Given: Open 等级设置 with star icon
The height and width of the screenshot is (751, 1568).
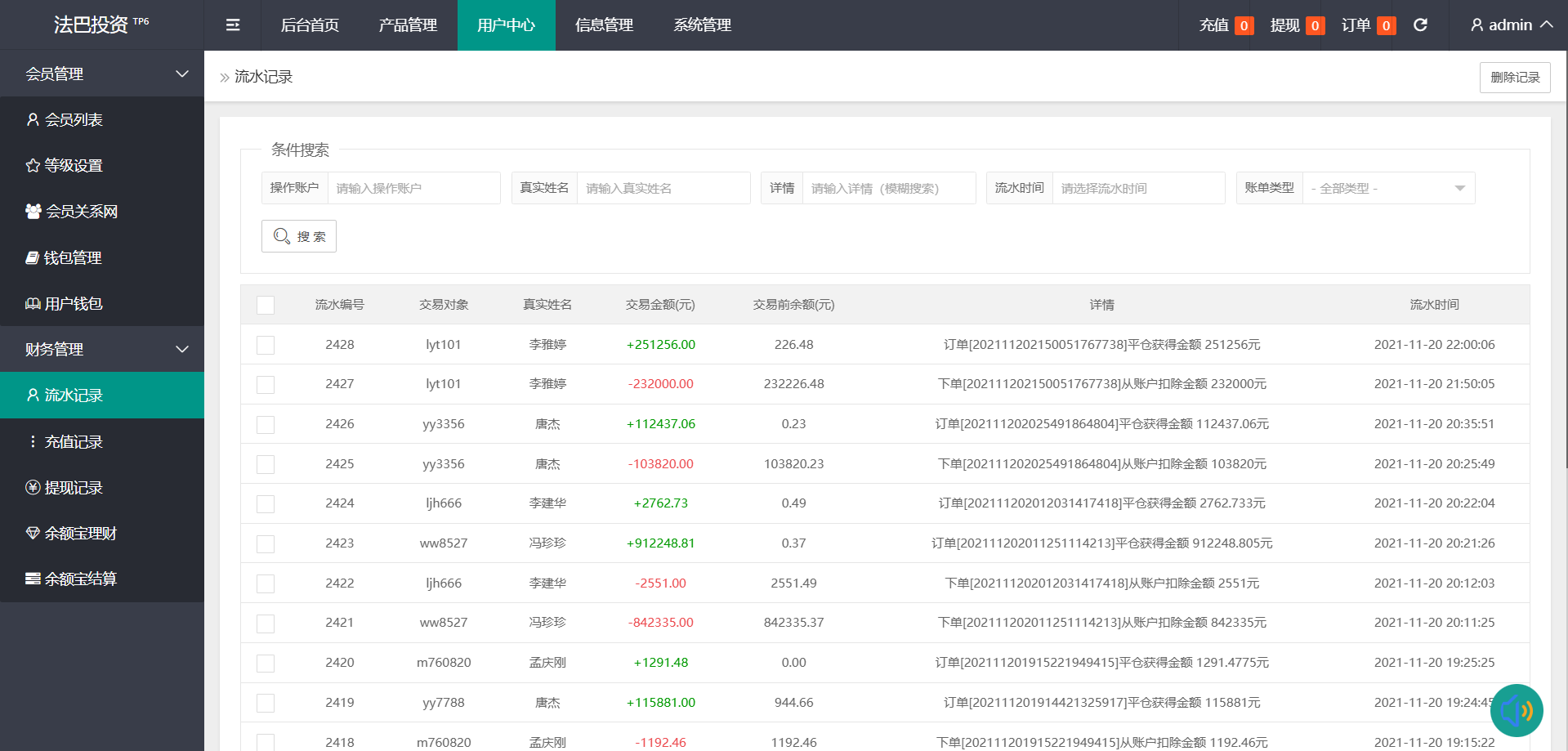Looking at the screenshot, I should [34, 166].
